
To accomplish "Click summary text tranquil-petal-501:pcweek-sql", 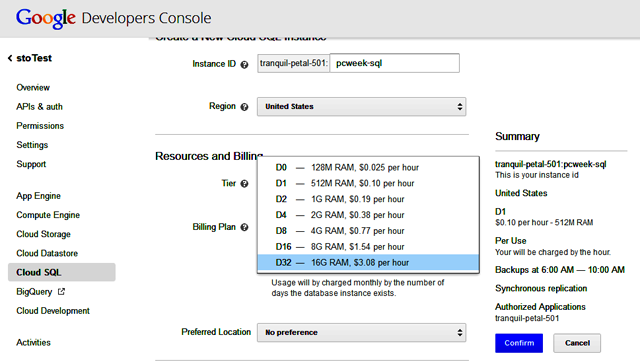I will point(551,164).
